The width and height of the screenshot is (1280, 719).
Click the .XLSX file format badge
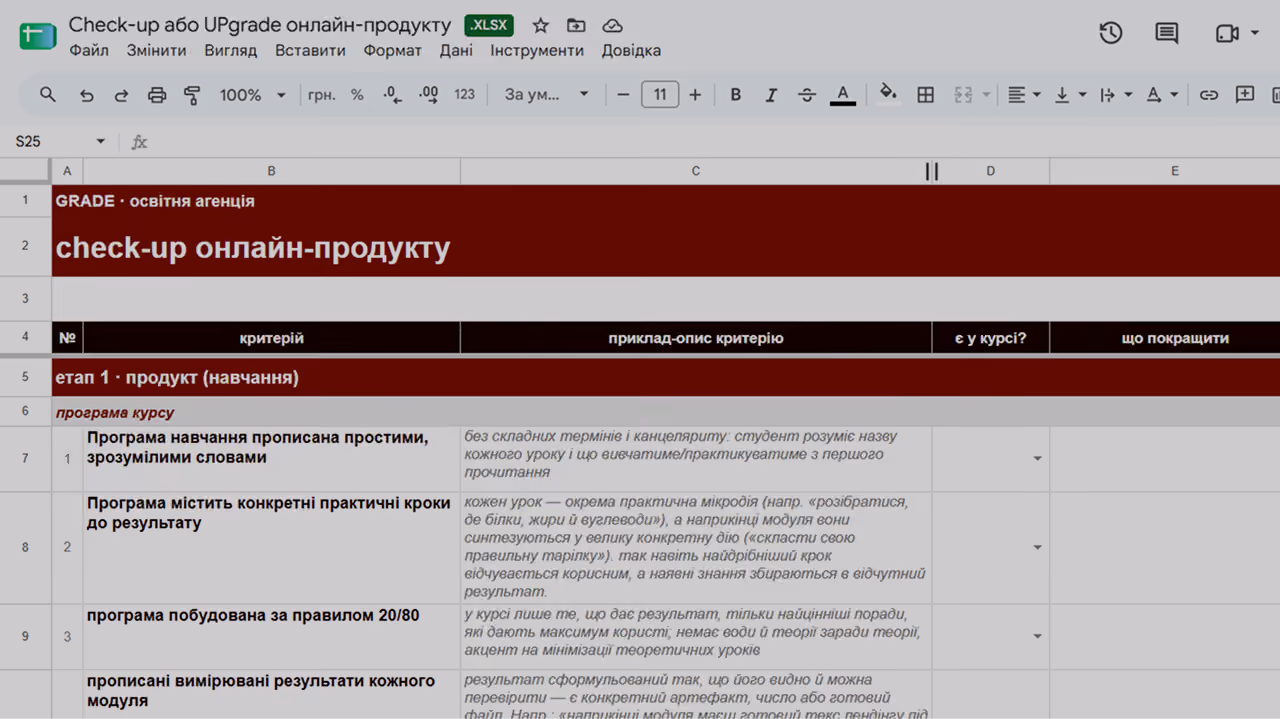click(x=489, y=26)
